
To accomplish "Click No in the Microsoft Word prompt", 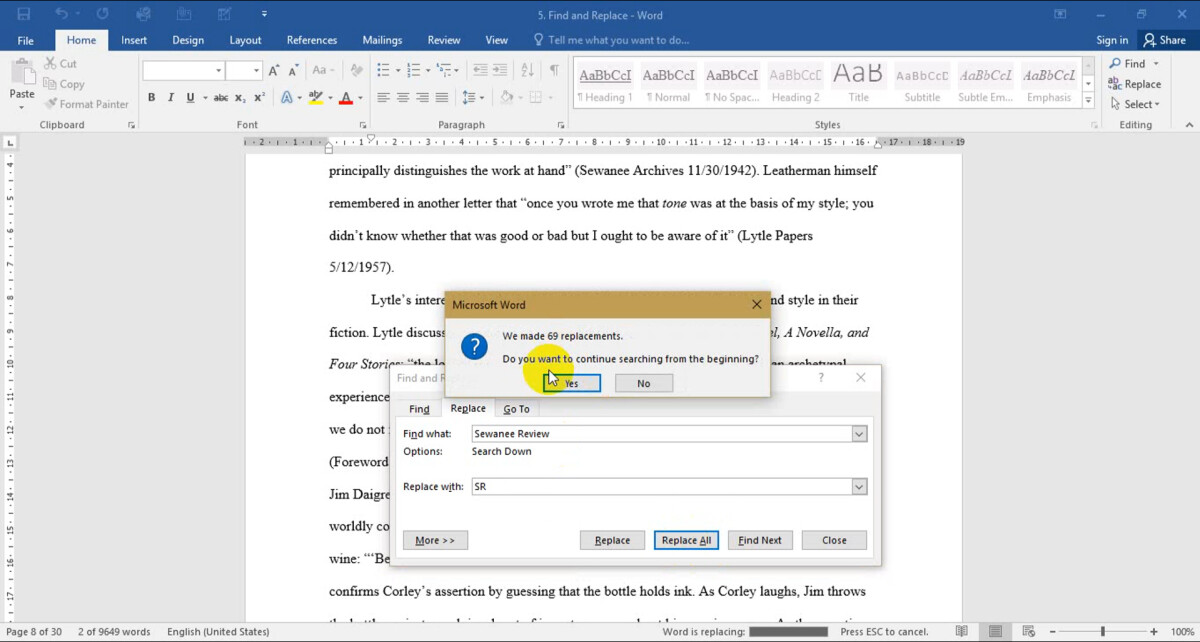I will [644, 383].
